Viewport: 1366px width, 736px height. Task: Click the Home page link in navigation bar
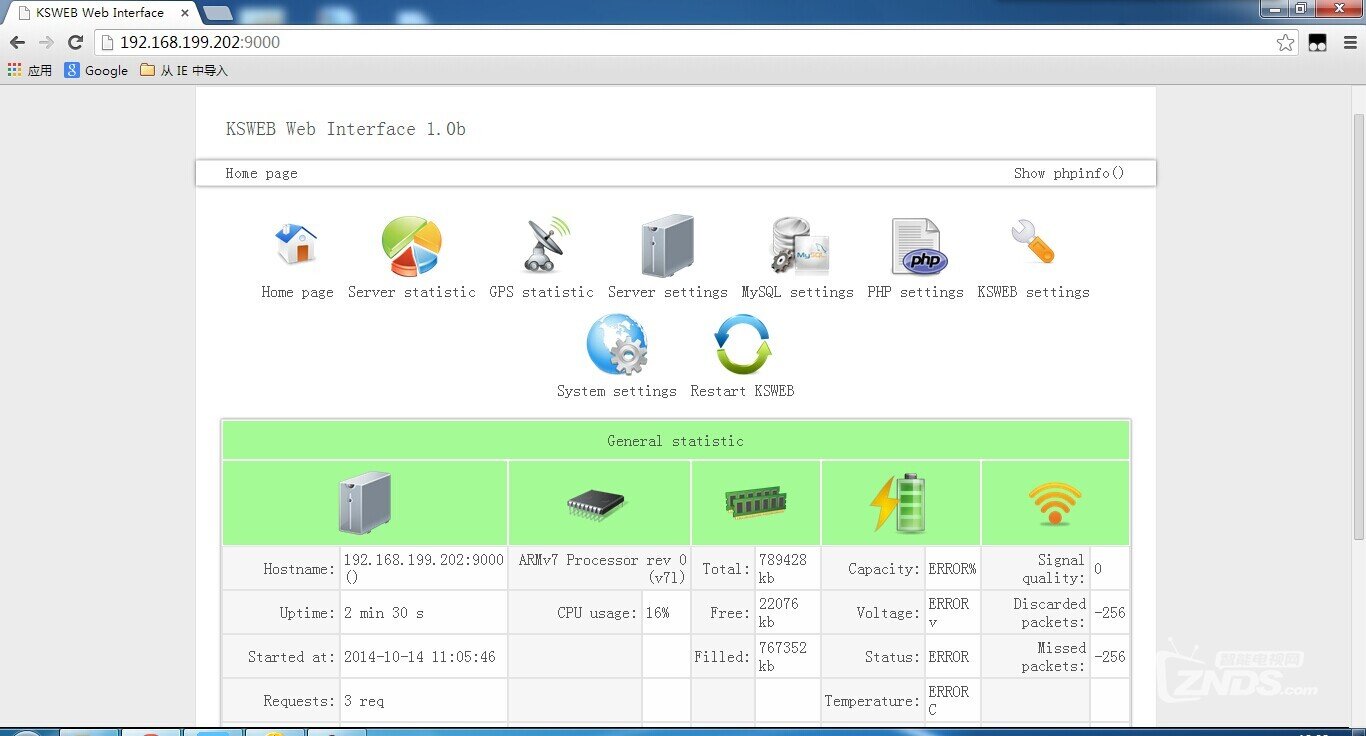pos(261,173)
